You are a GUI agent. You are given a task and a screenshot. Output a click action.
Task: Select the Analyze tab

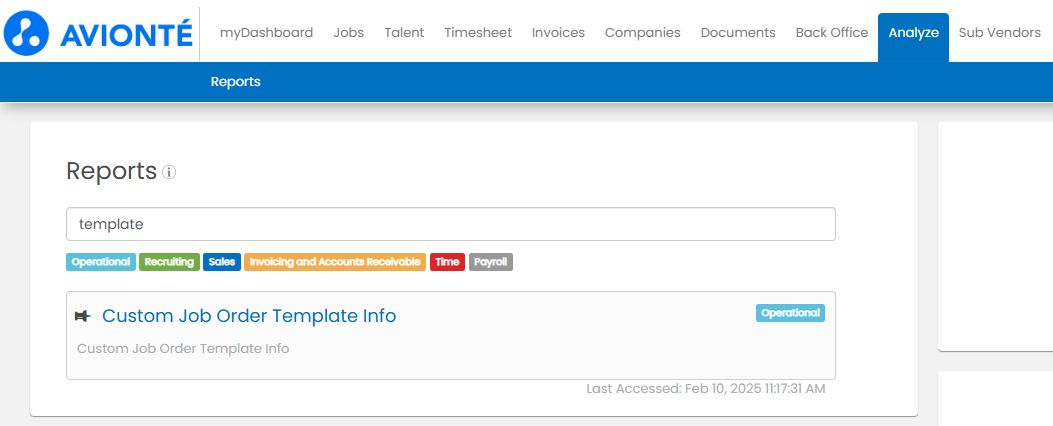[913, 37]
